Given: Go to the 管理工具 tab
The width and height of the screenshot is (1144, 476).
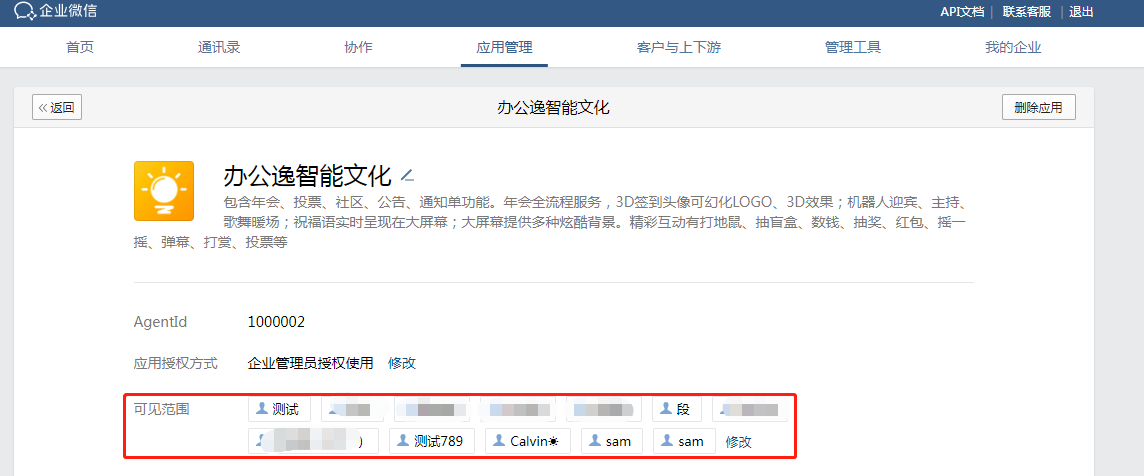Looking at the screenshot, I should [853, 47].
